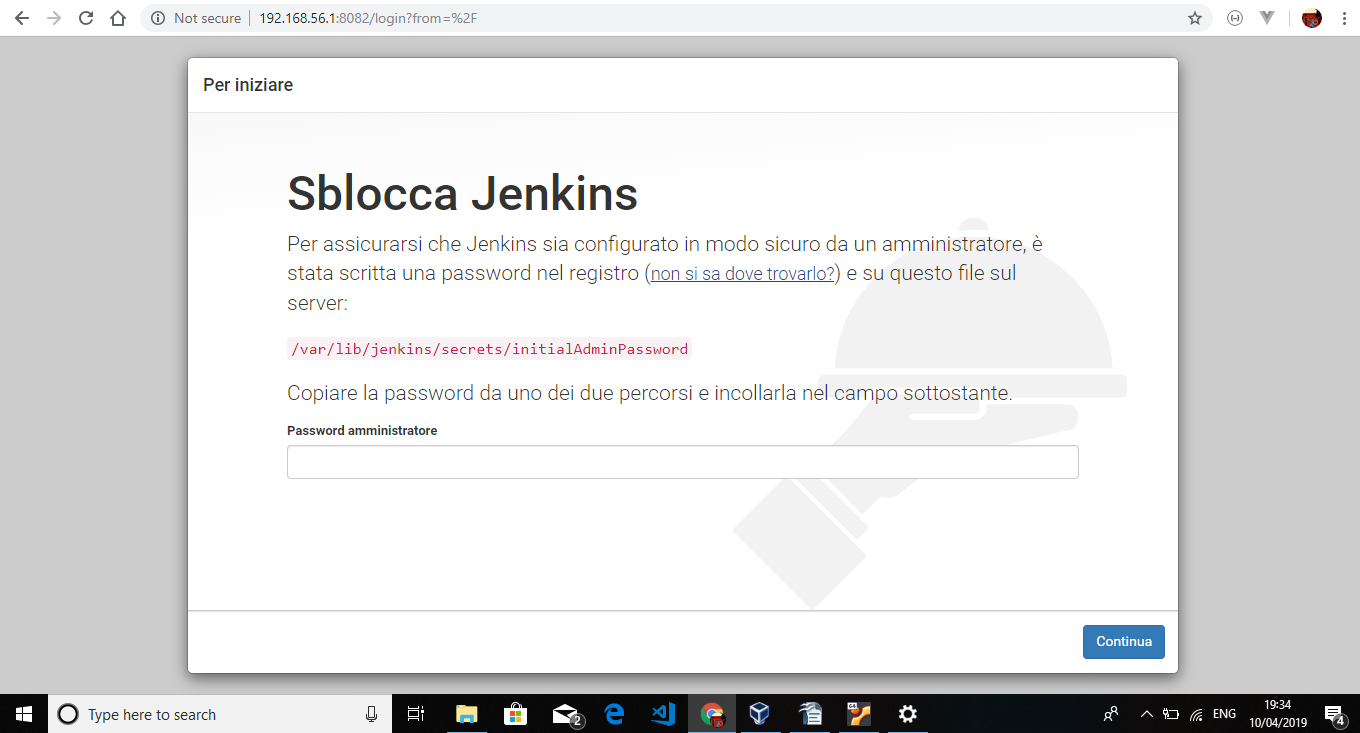
Task: Open Chrome's three-dot menu
Action: [1345, 17]
